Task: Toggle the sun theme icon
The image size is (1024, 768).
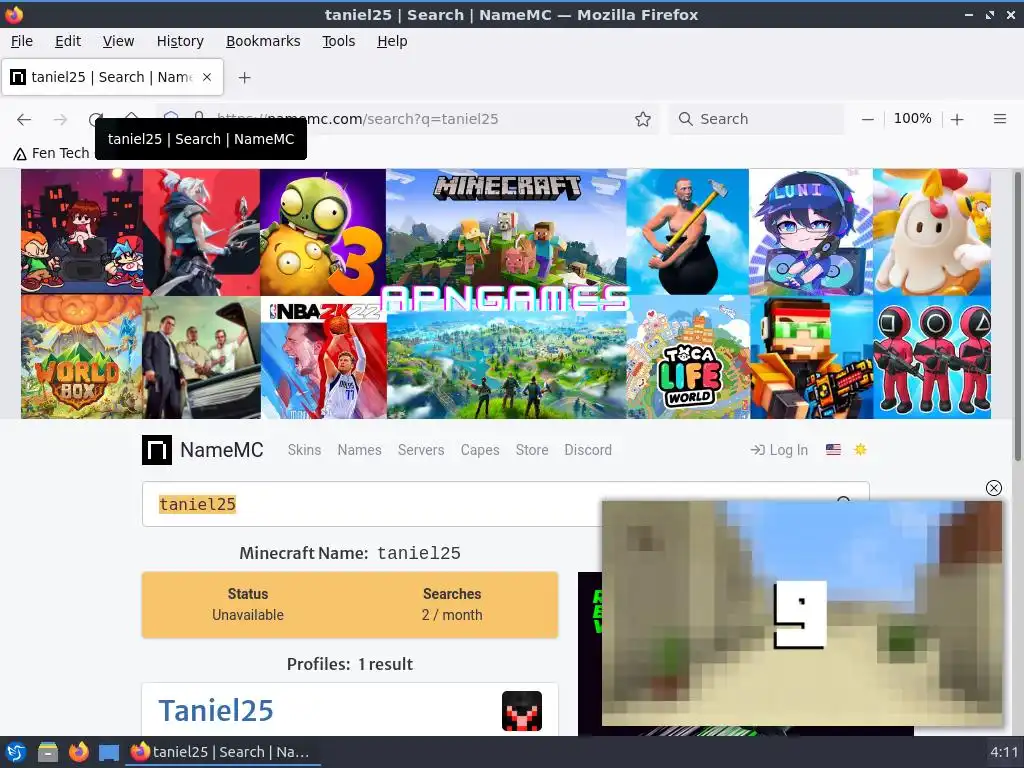Action: point(860,449)
